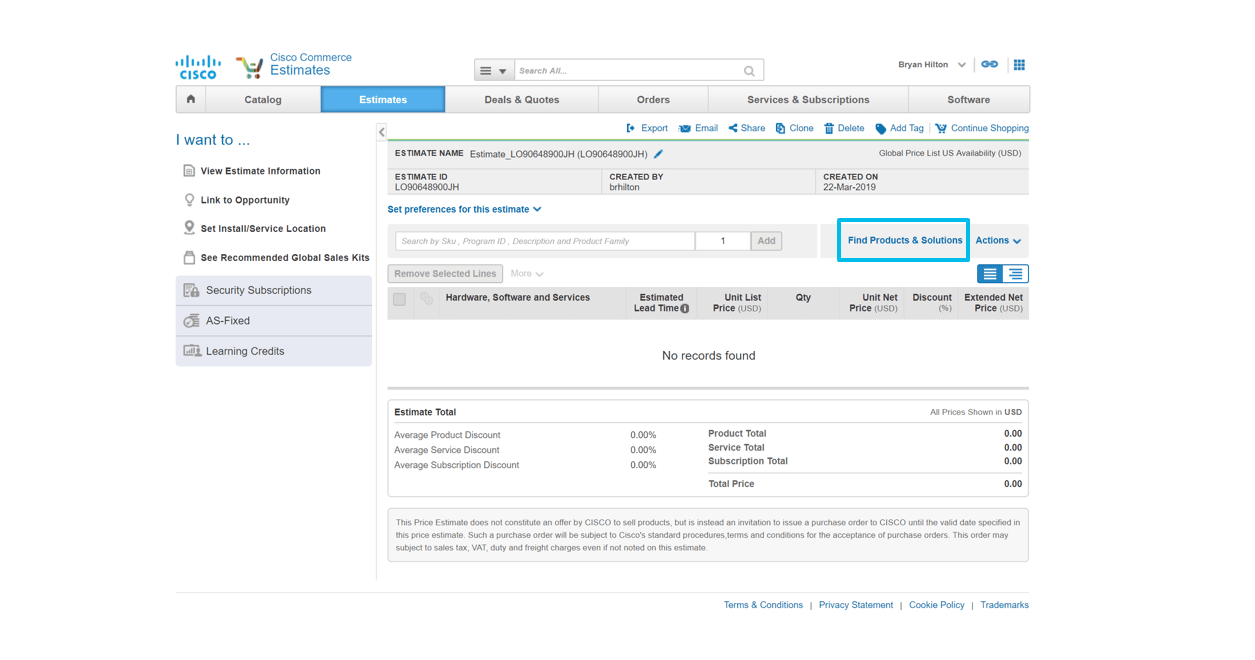Collapse the I want to sidebar
Screen dimensions: 1255x660
tap(382, 132)
